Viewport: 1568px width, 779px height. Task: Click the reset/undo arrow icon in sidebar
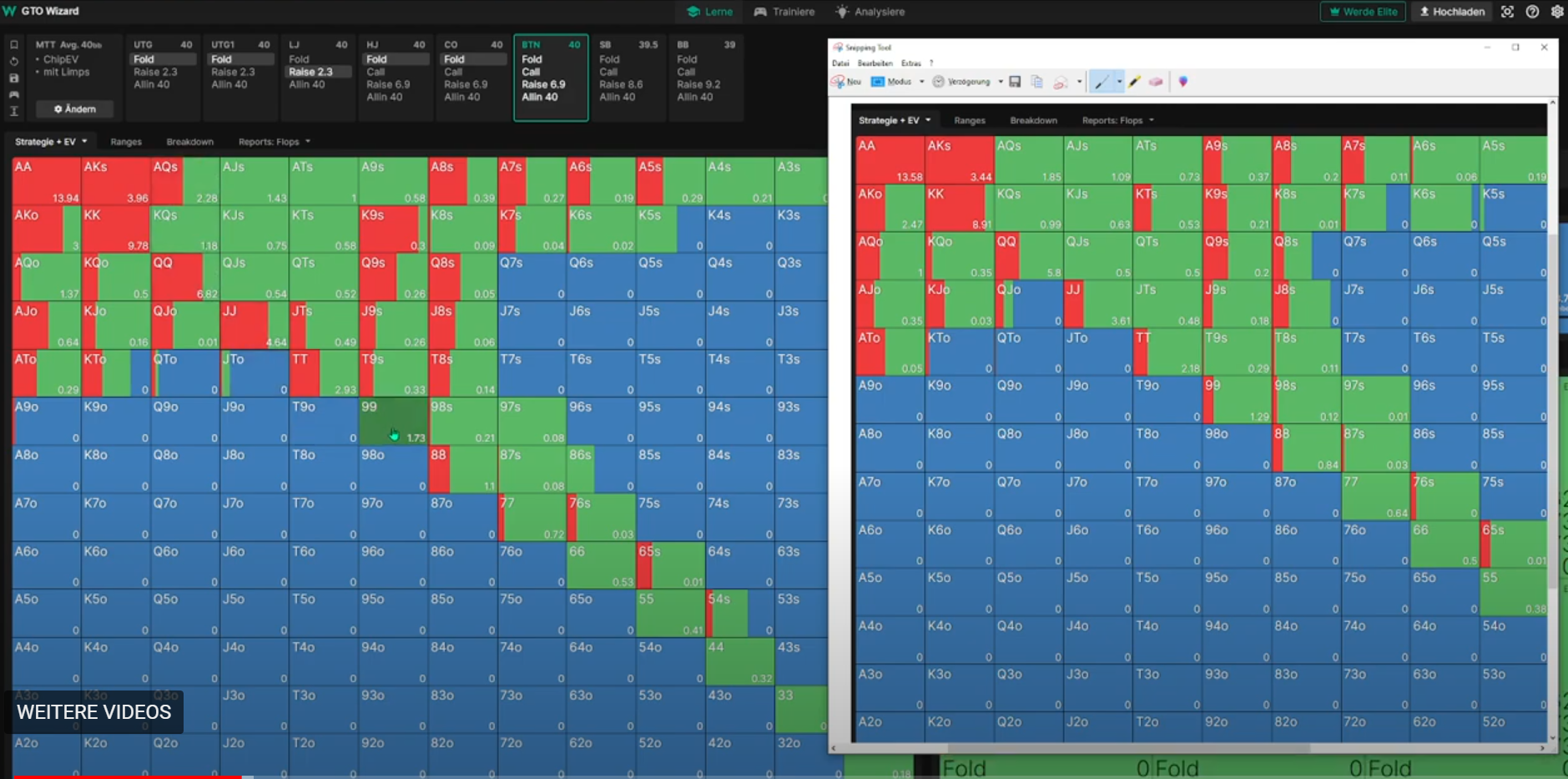(x=14, y=61)
